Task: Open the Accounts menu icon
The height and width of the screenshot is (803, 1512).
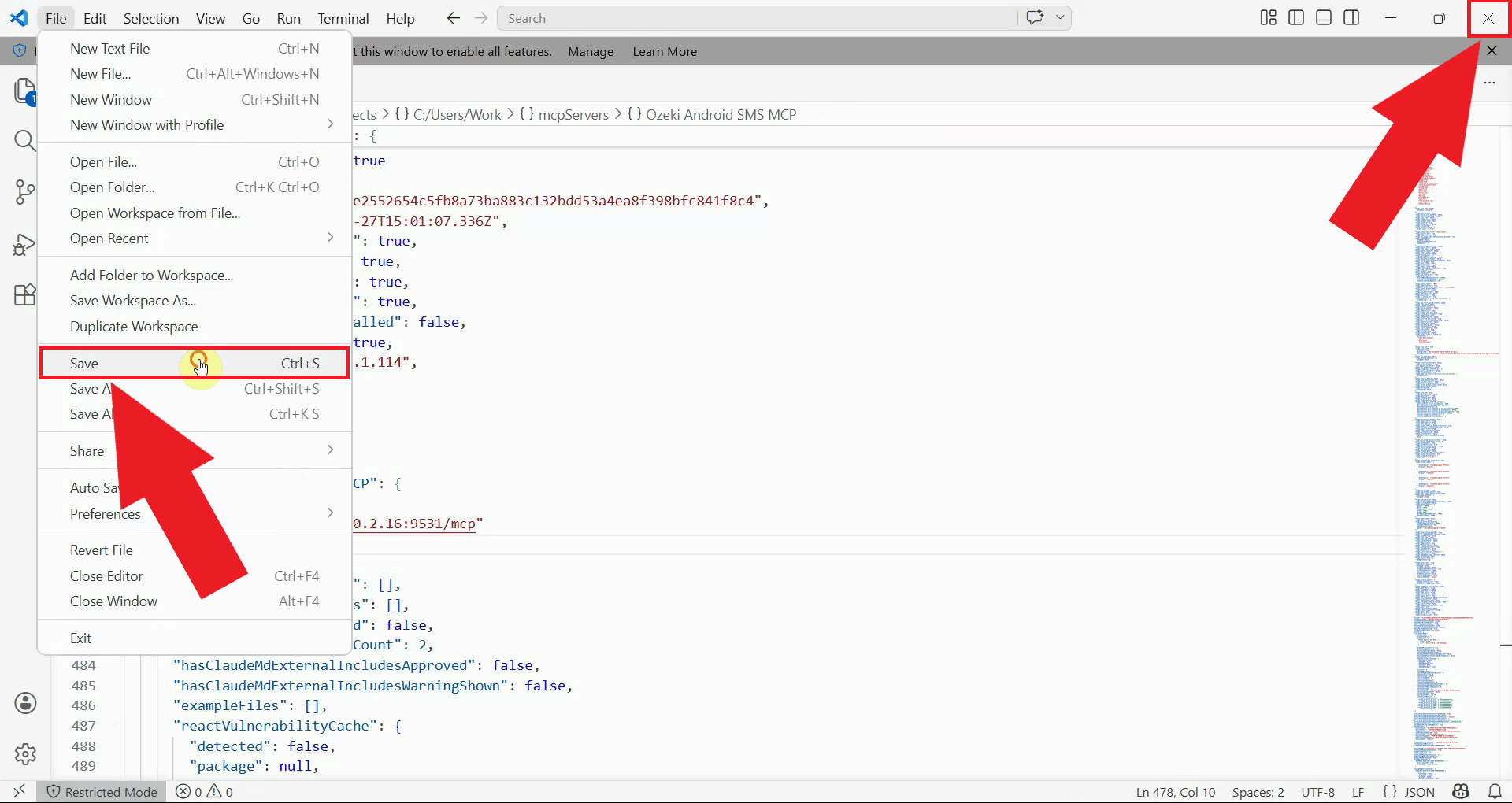Action: point(25,703)
